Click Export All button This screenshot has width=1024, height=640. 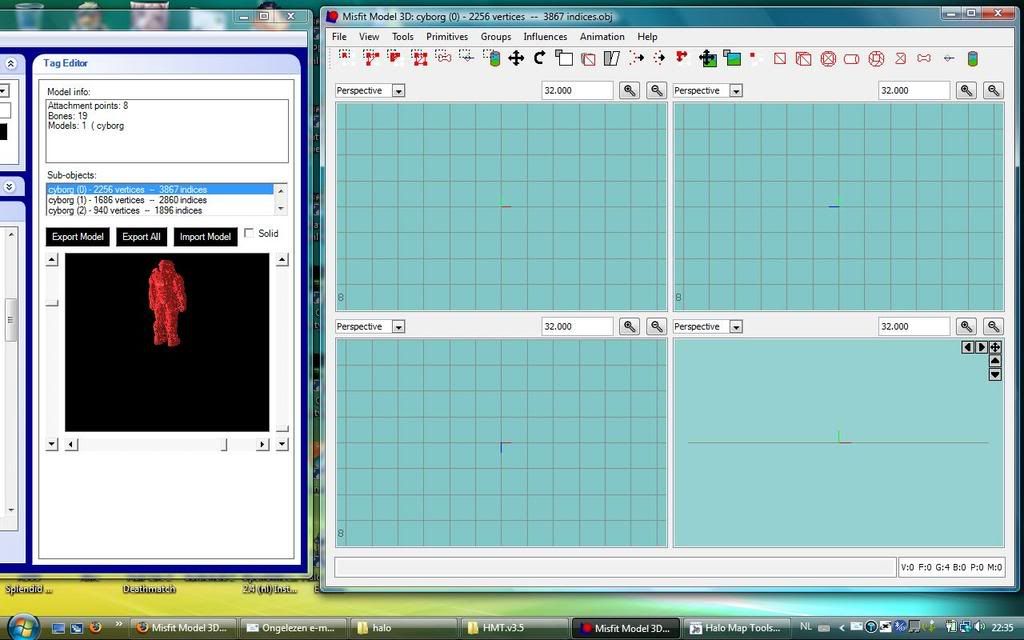pyautogui.click(x=141, y=236)
